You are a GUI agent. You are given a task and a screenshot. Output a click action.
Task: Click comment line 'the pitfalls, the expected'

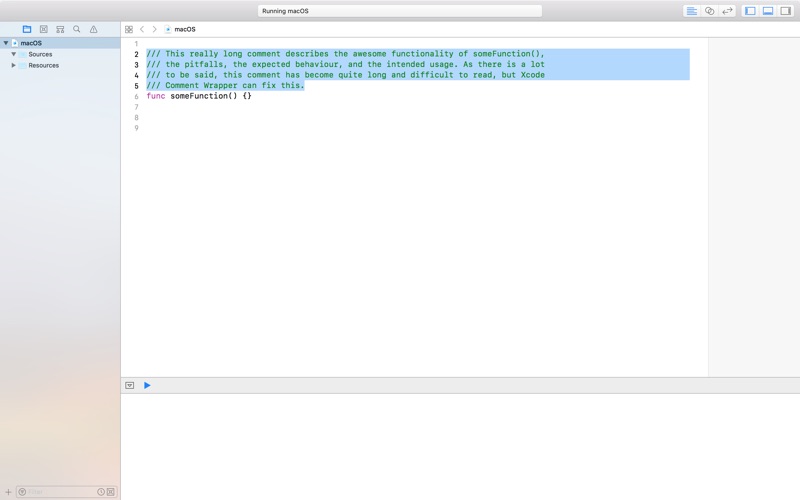(345, 64)
